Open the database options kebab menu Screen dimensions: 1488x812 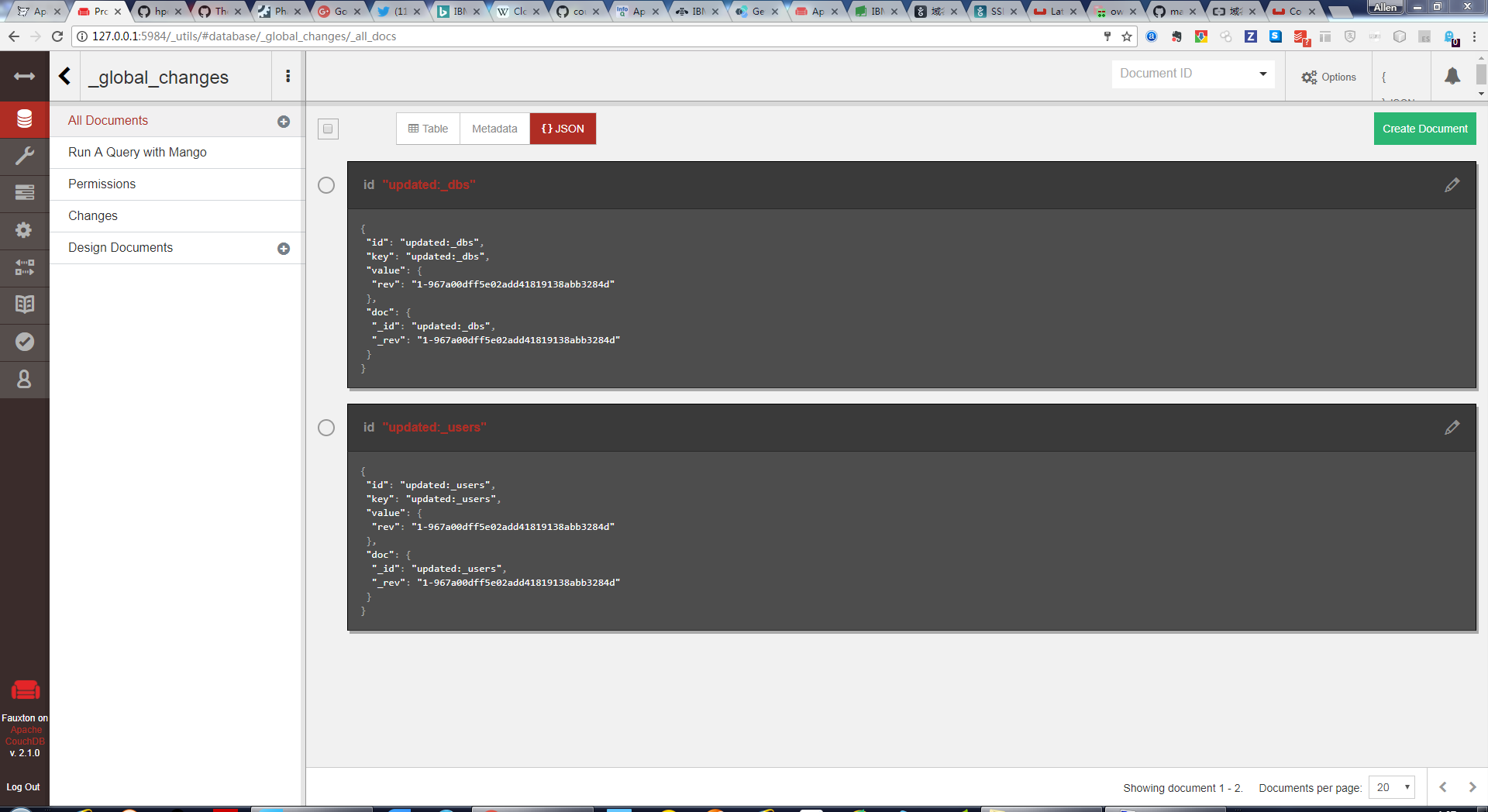288,76
